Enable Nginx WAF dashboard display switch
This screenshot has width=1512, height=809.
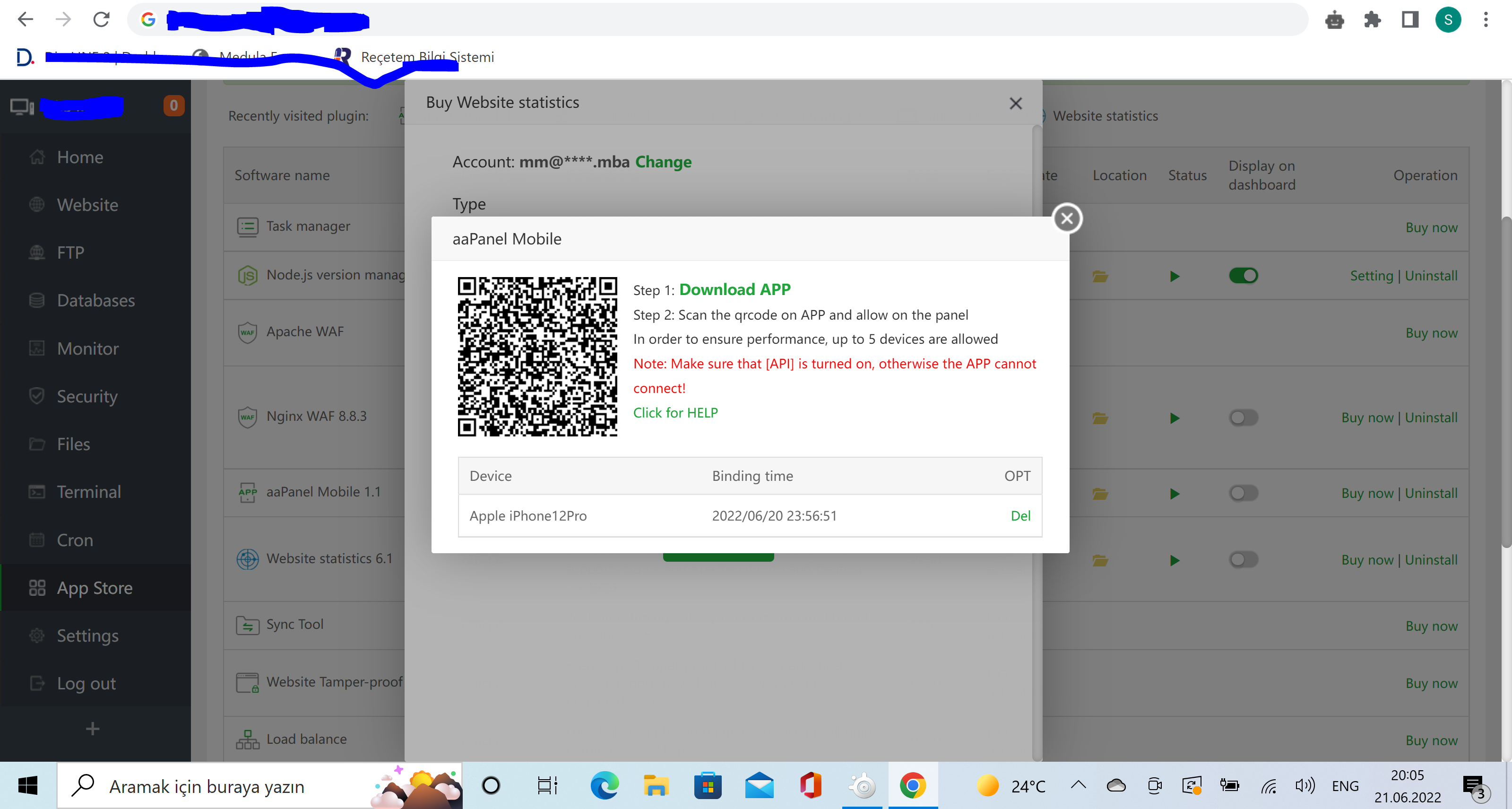(x=1243, y=418)
